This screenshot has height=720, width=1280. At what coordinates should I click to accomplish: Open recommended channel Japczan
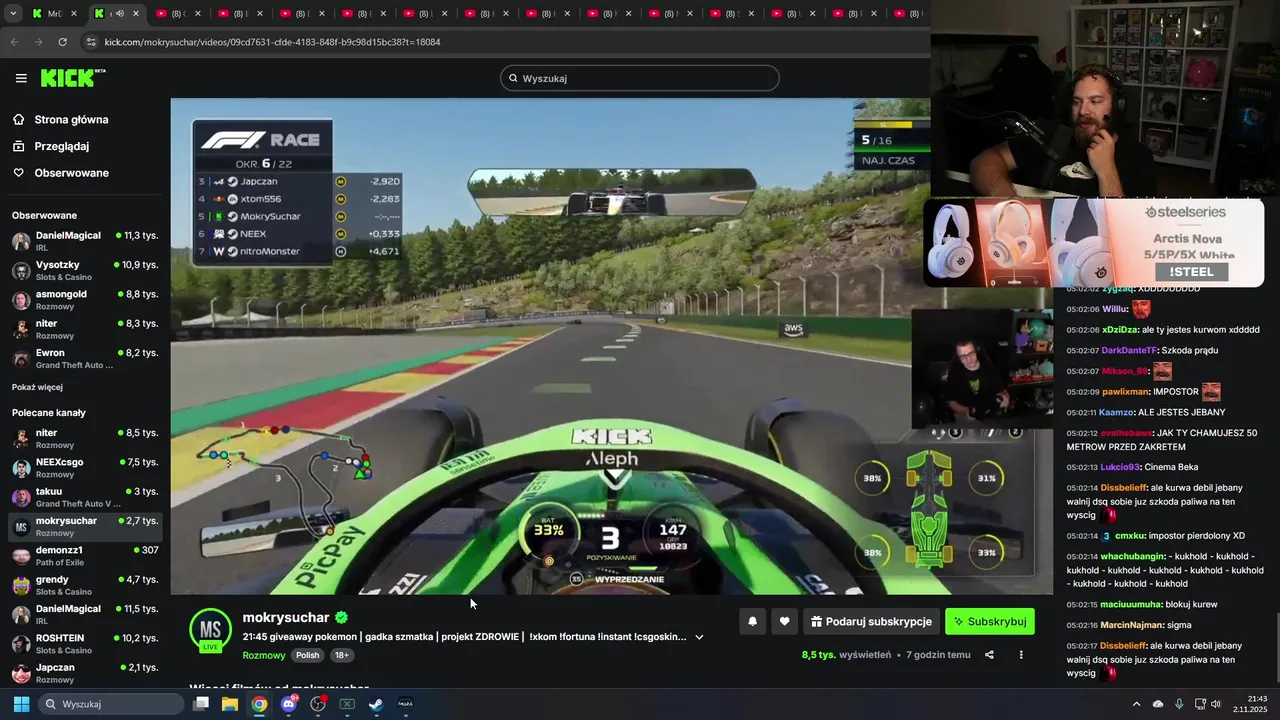85,672
